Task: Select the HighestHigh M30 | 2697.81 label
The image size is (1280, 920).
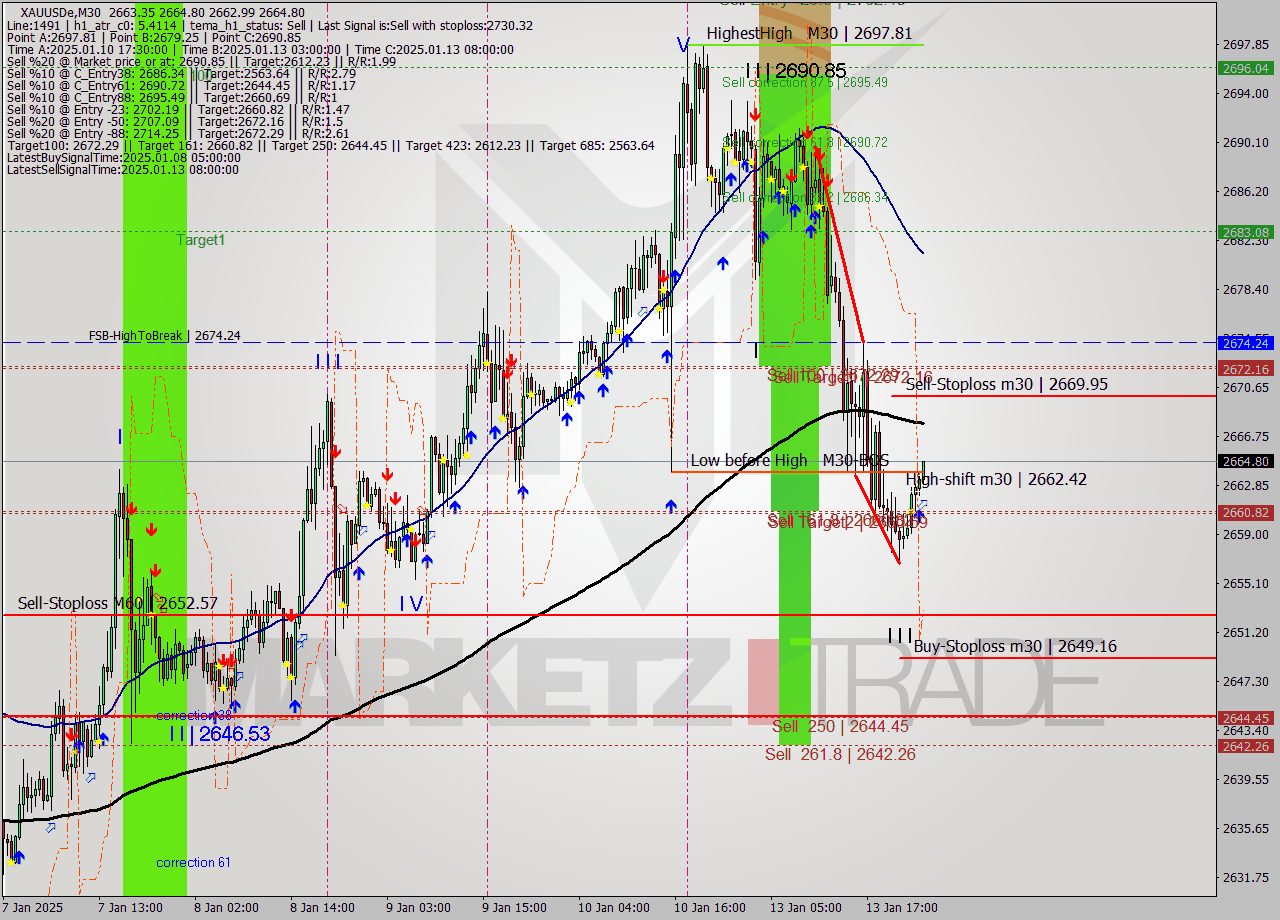Action: (x=809, y=33)
